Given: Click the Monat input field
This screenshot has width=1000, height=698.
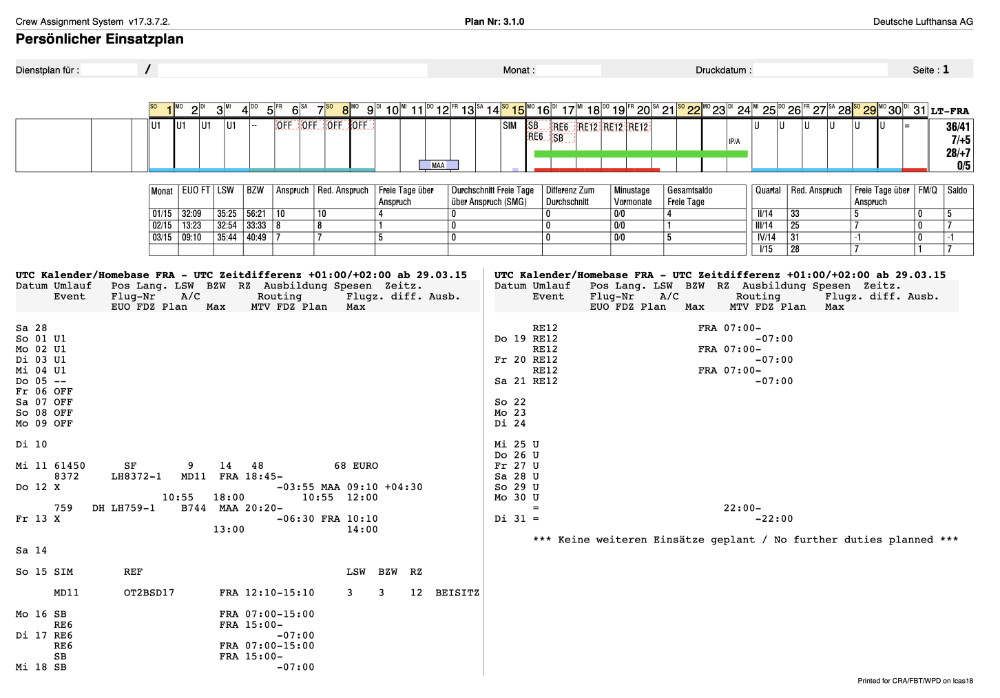Looking at the screenshot, I should 570,71.
